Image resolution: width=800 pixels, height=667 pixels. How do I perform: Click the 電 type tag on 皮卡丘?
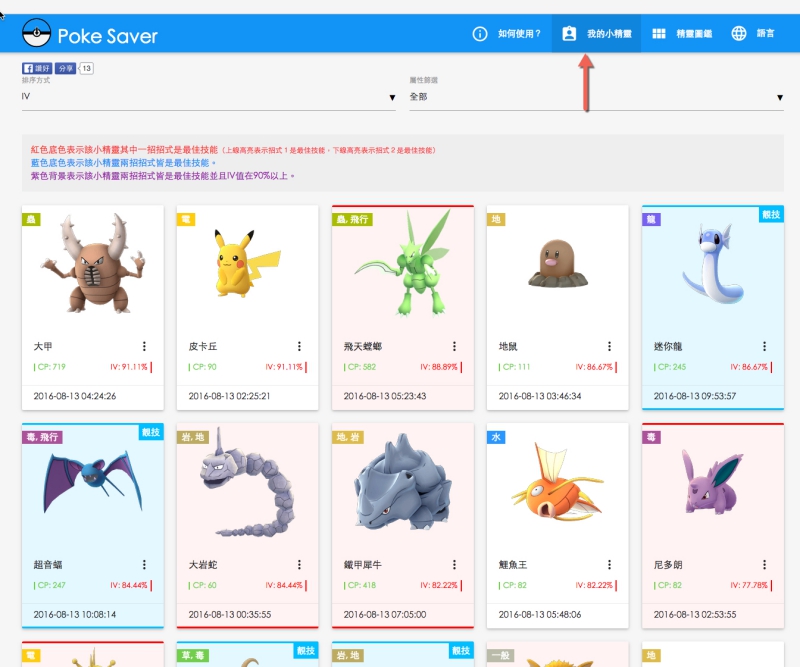pyautogui.click(x=186, y=219)
